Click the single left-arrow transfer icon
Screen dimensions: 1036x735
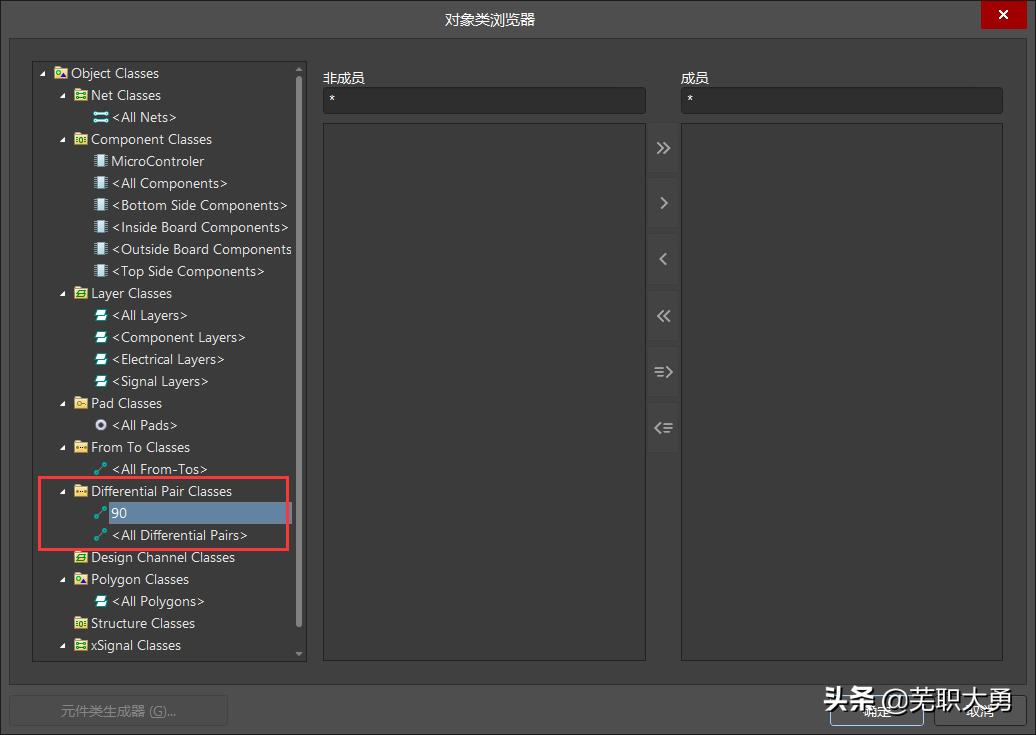point(662,259)
